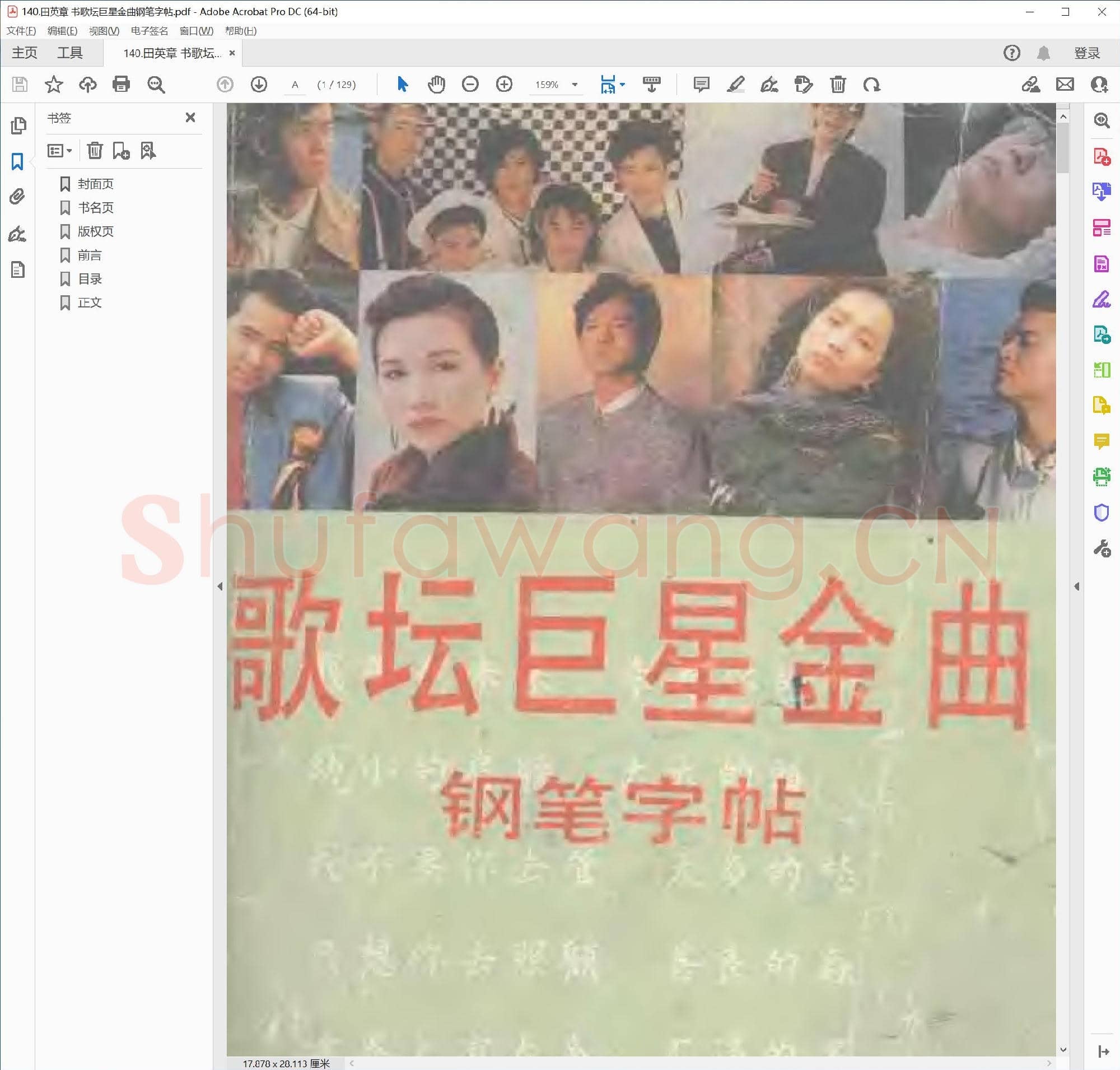Expand the bookmark options menu dropdown

tap(60, 151)
